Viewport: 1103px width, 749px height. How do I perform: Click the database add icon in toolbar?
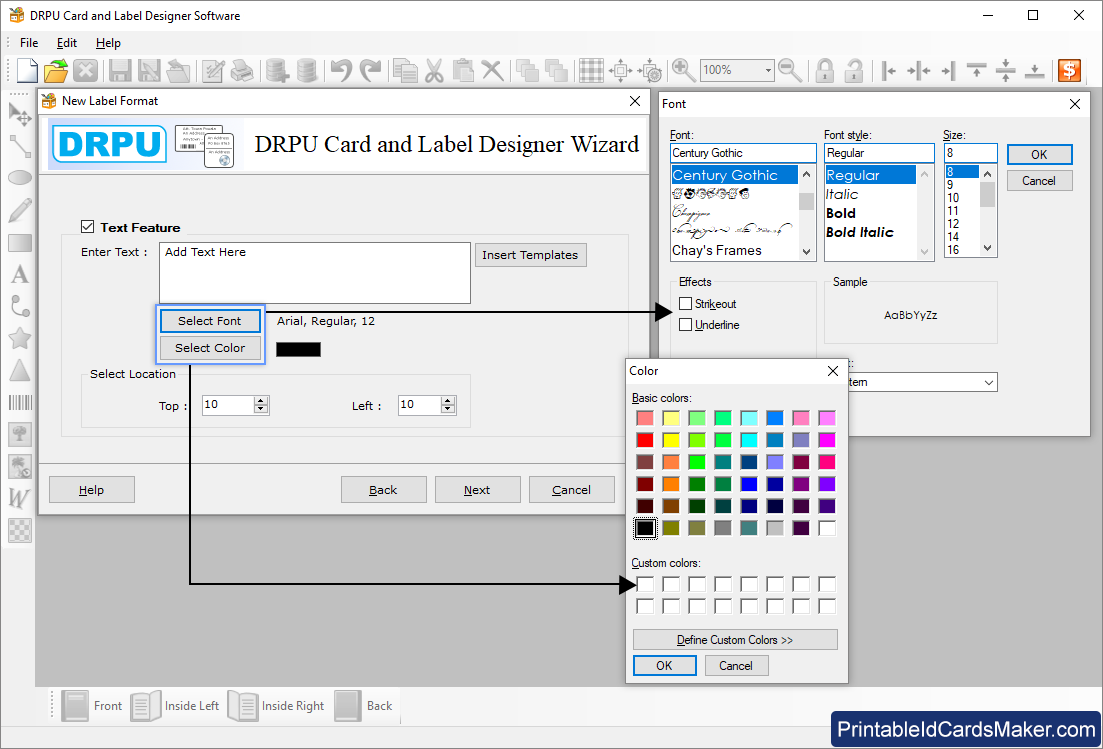[x=277, y=70]
